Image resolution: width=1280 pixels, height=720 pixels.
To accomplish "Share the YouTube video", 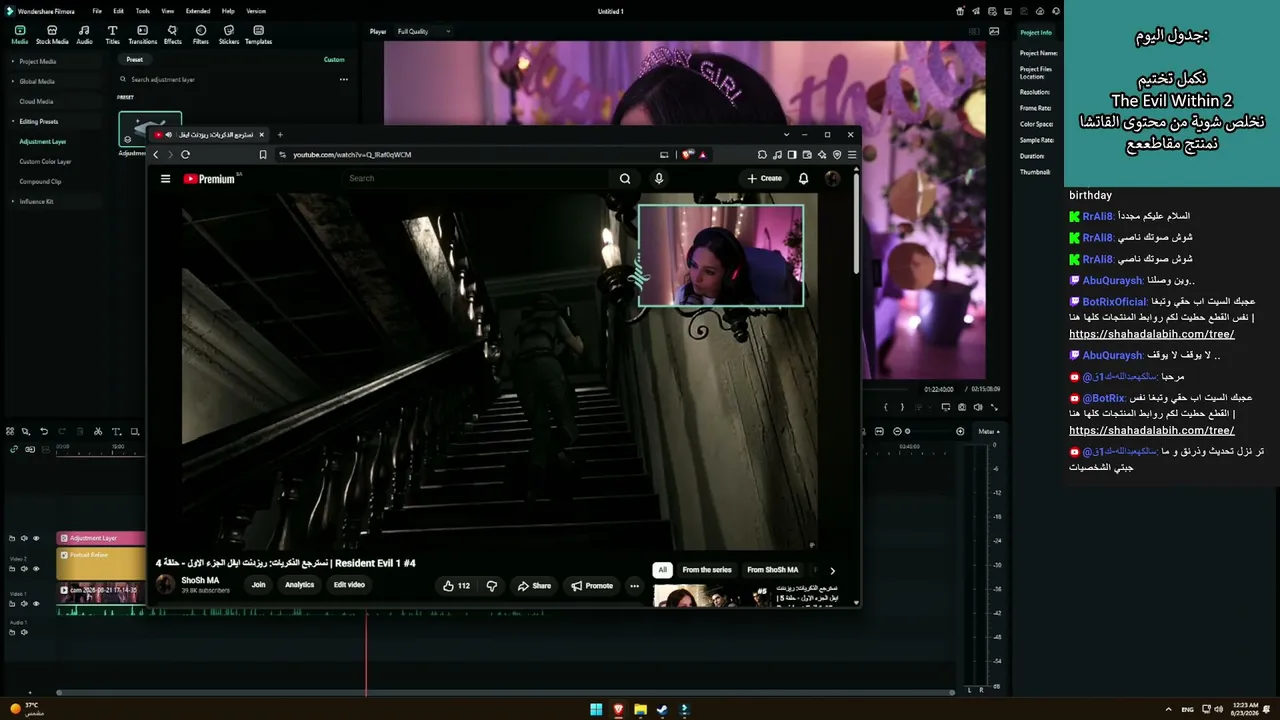I will [534, 586].
